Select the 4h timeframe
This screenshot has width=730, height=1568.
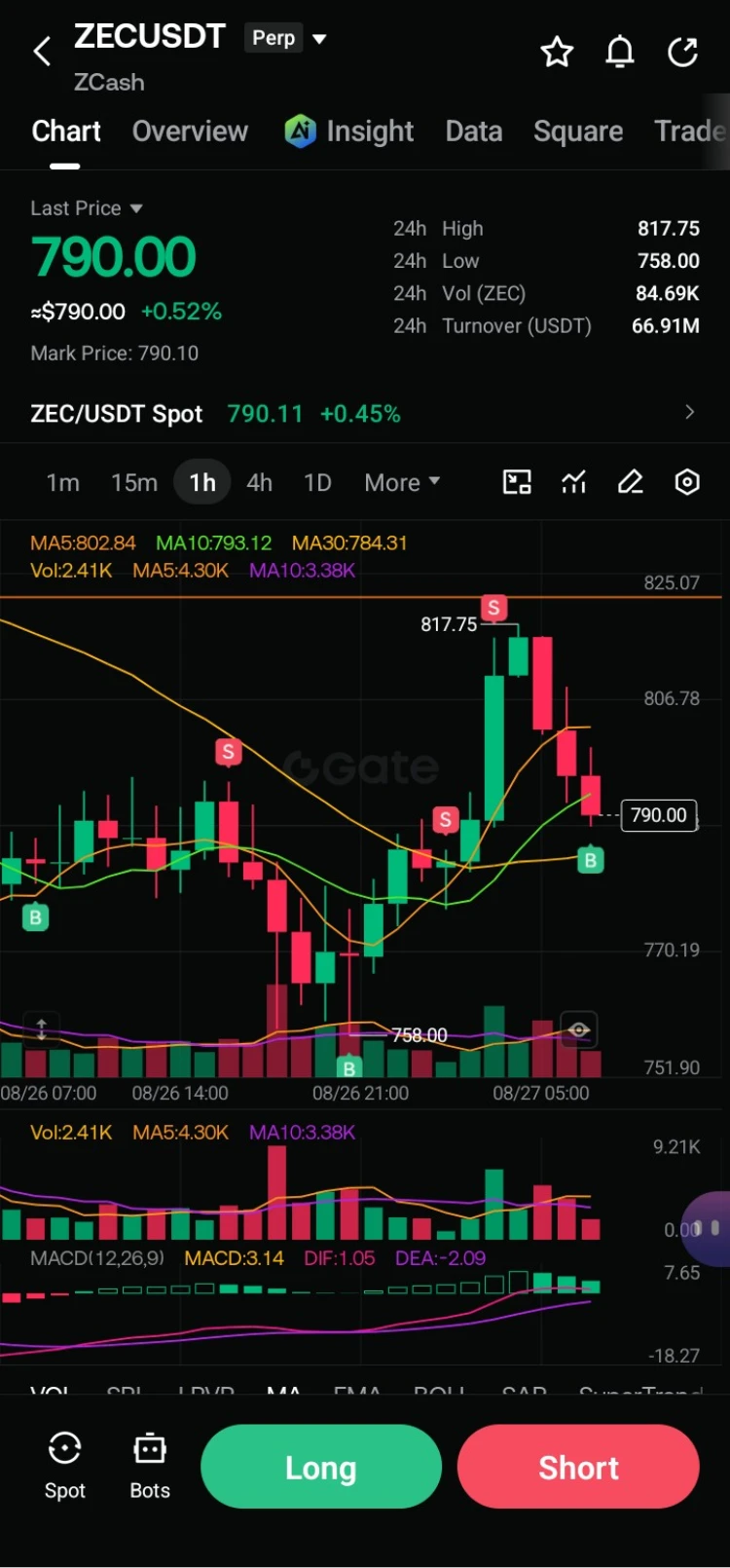(x=259, y=482)
